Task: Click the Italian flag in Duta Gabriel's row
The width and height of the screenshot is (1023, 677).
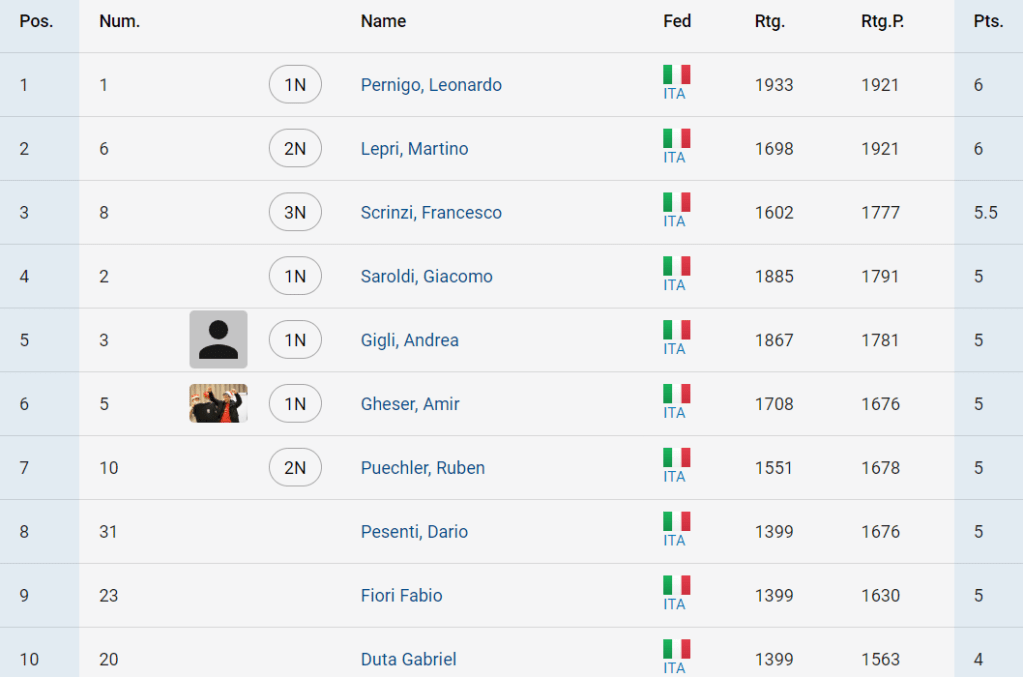Action: point(676,649)
